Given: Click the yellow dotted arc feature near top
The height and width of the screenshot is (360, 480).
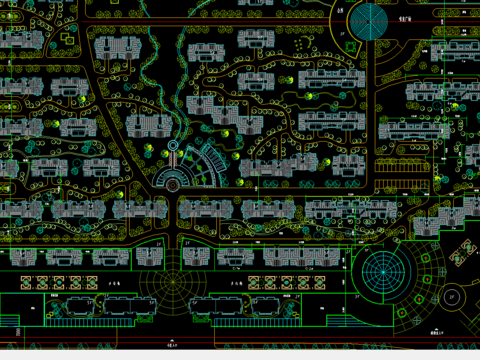Looking at the screenshot, I should coord(304,43).
